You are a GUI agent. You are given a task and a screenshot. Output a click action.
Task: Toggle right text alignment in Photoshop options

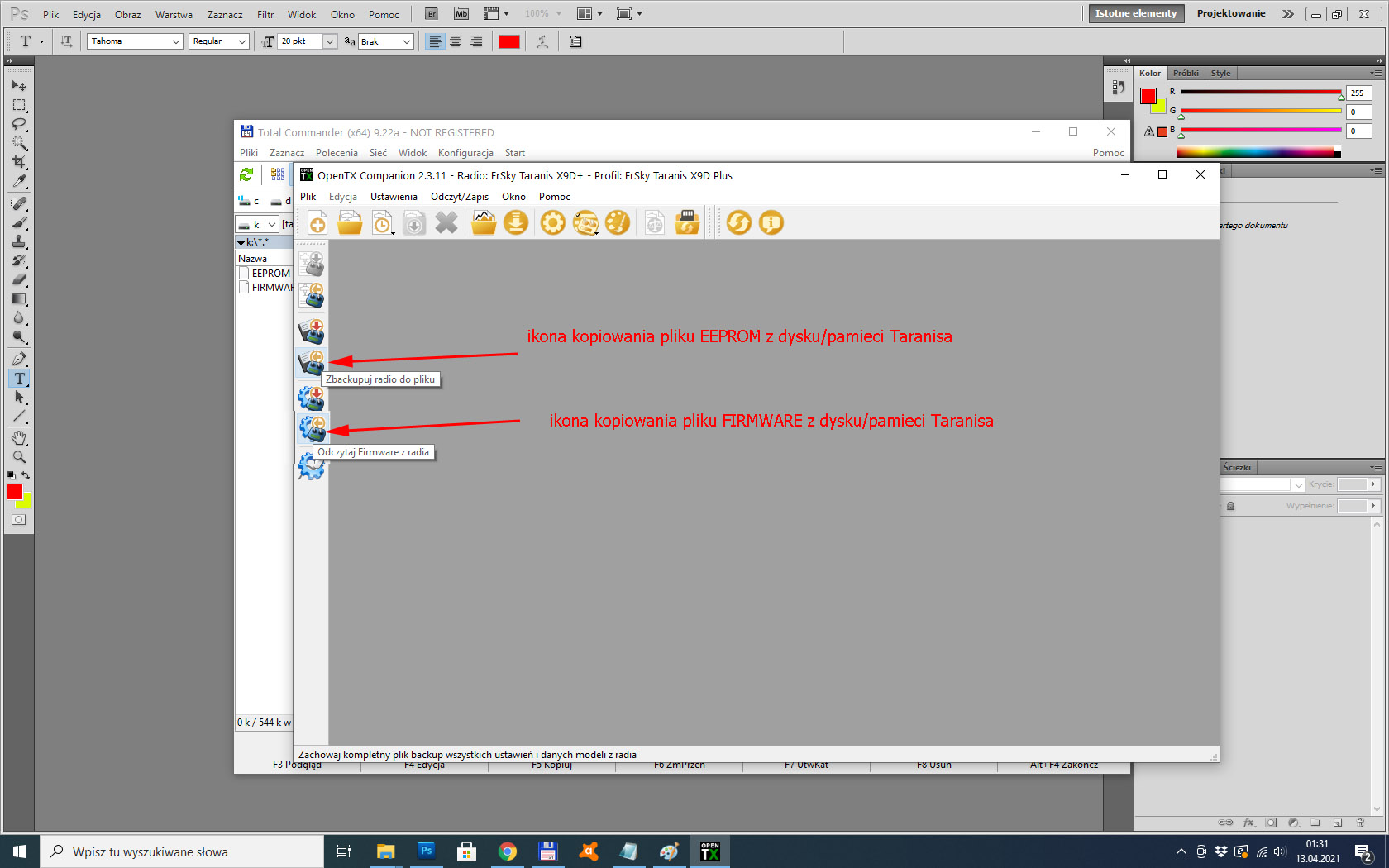point(476,41)
